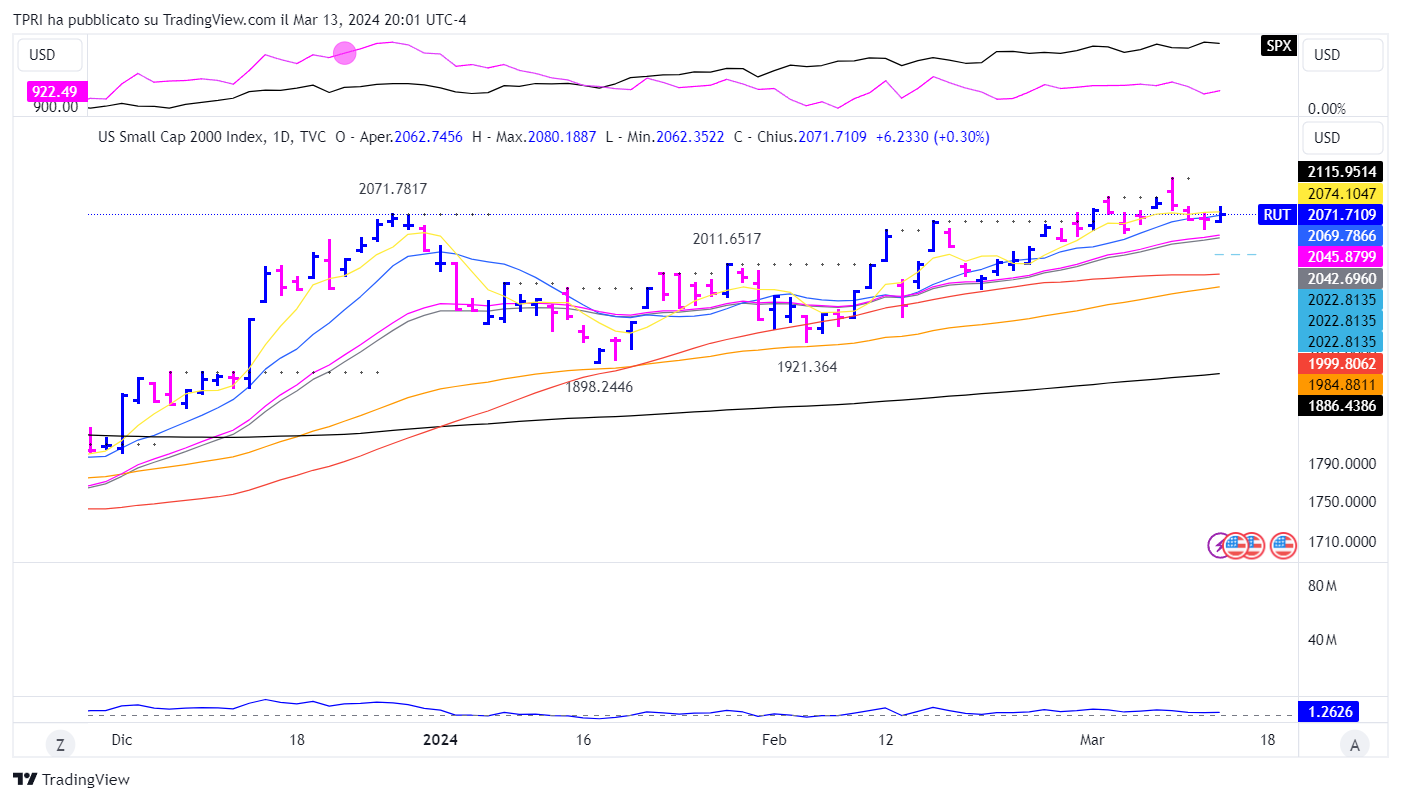Screen dimensions: 1401x801
Task: Click the 2024 label on time axis
Action: [x=440, y=740]
